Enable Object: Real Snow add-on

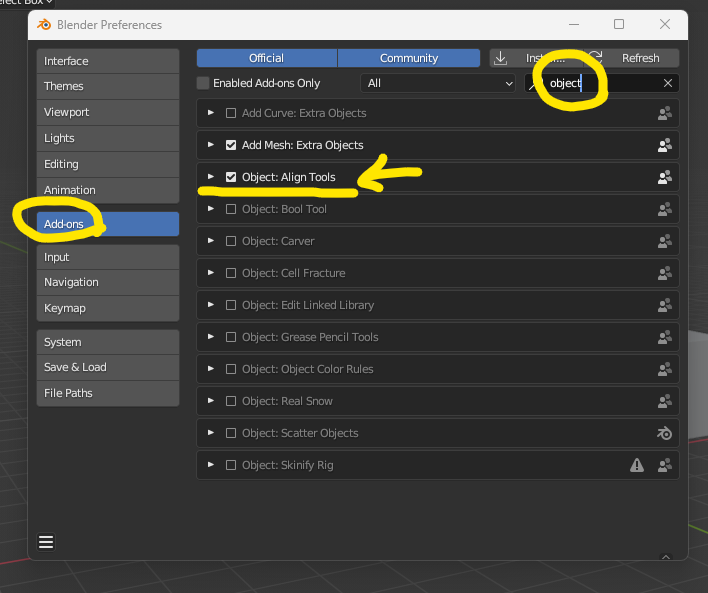tap(231, 401)
